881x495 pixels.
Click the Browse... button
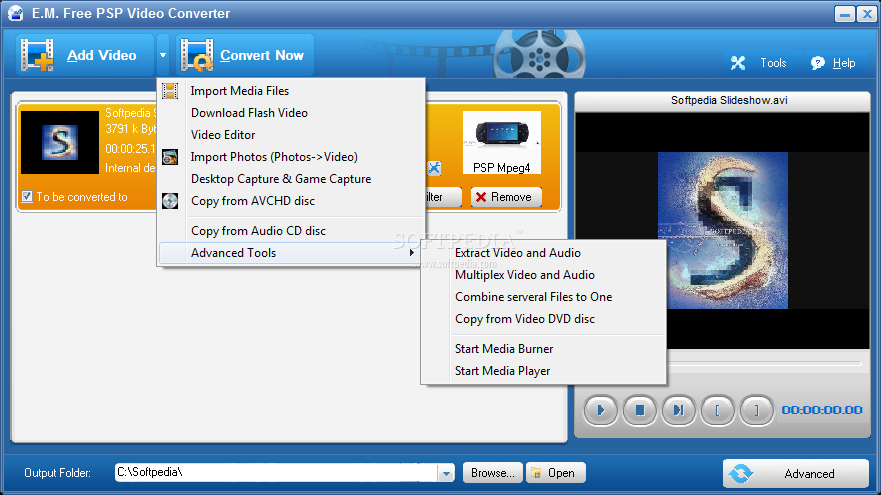click(x=493, y=473)
